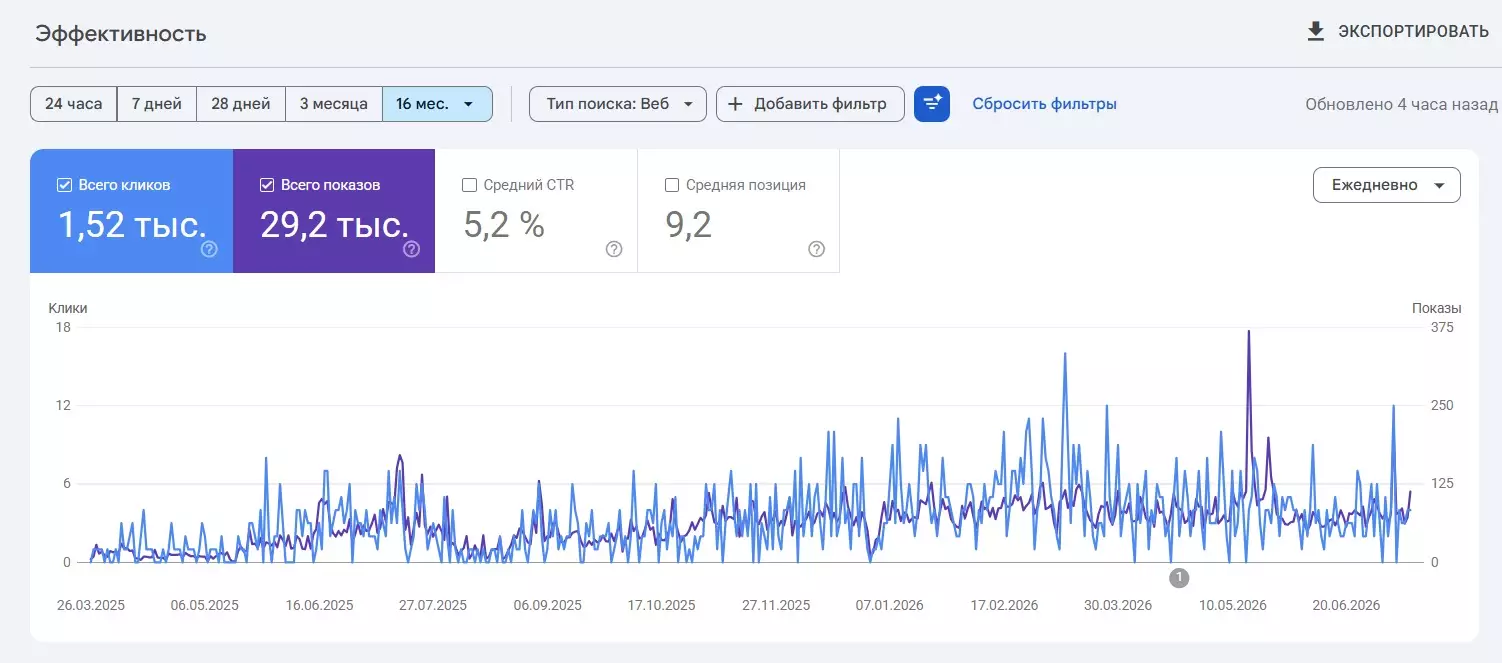Click the Сбросить фильтры link
1502x663 pixels.
(1045, 104)
